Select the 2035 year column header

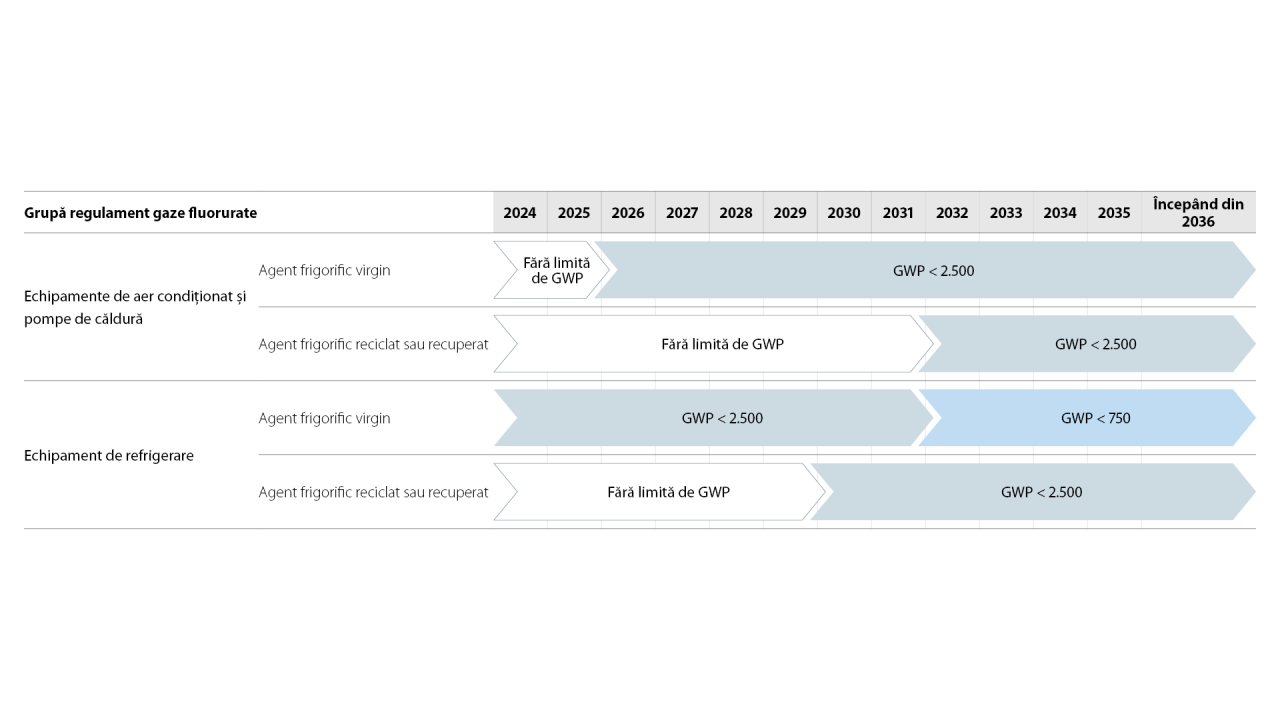[1114, 213]
